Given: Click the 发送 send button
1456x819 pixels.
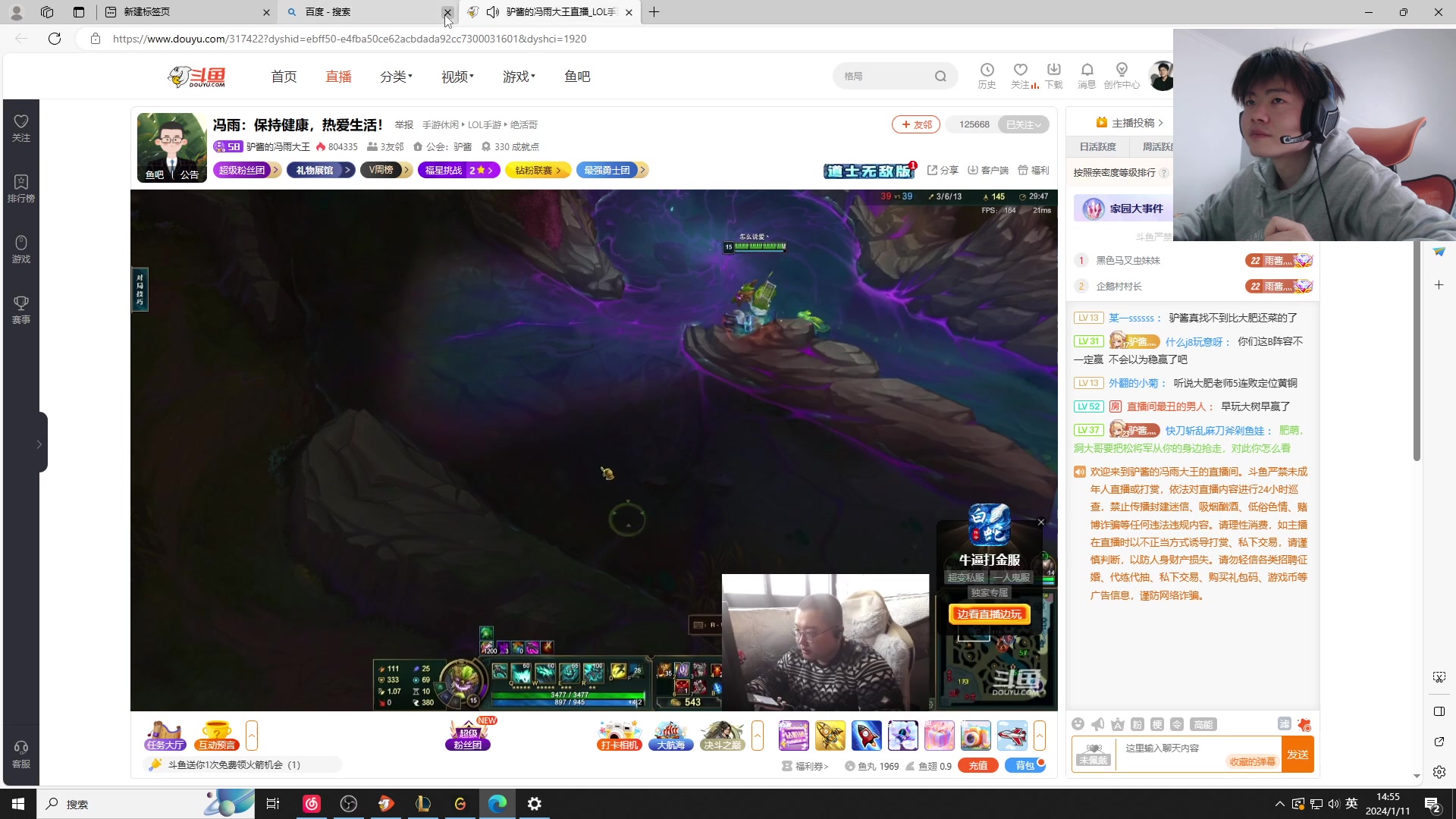Looking at the screenshot, I should tap(1298, 755).
